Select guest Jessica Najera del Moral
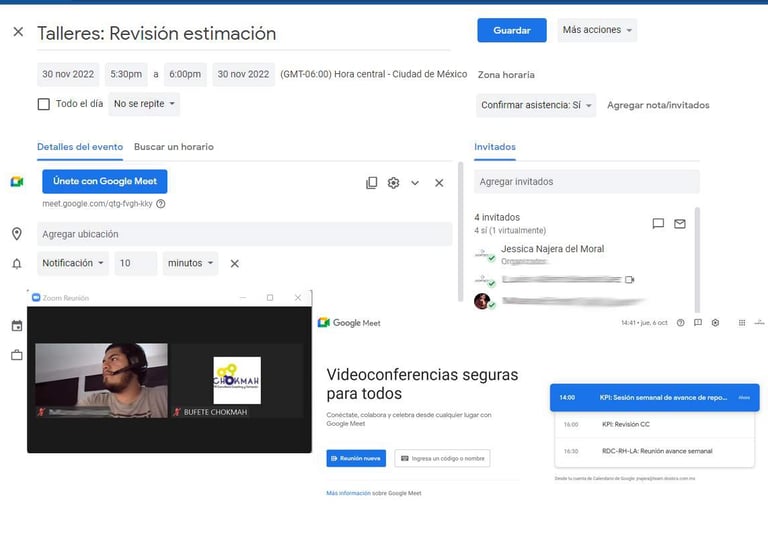768x538 pixels. point(552,249)
